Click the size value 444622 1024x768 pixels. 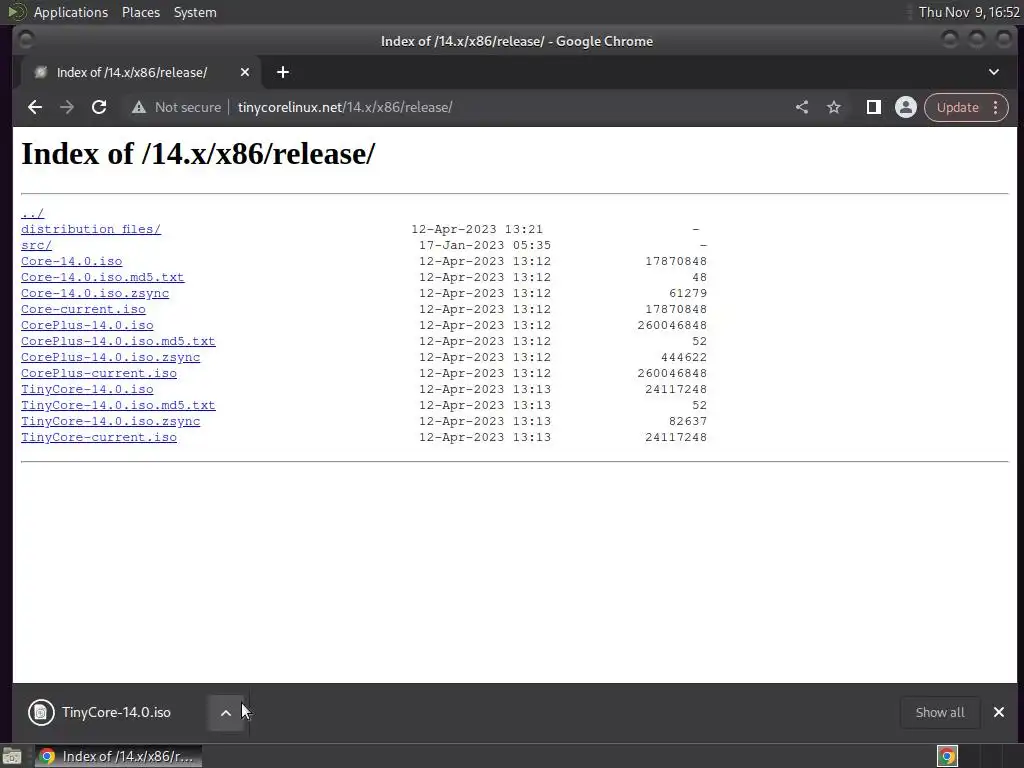click(x=684, y=357)
